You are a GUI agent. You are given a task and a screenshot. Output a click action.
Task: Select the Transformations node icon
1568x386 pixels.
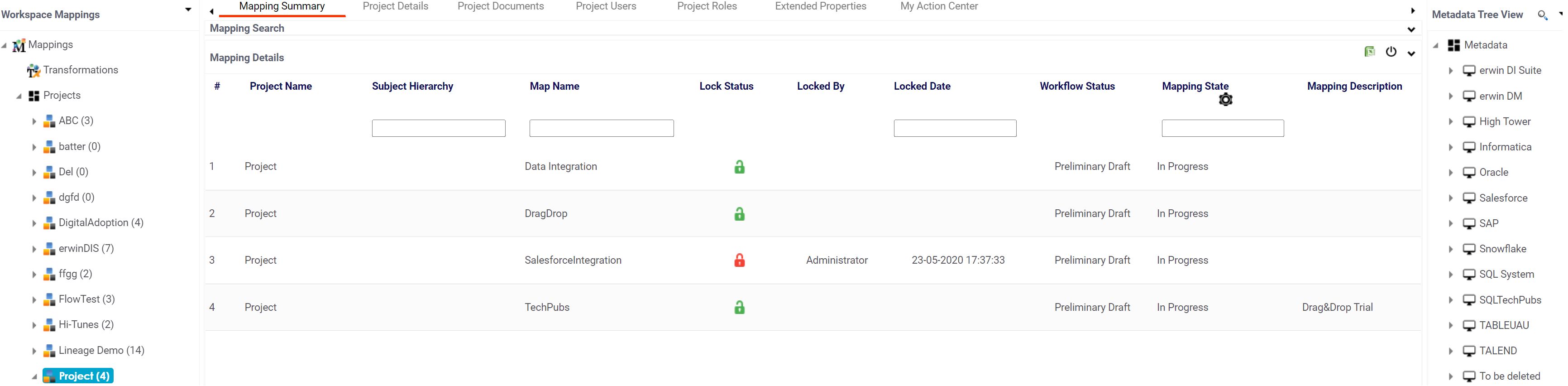pos(33,71)
